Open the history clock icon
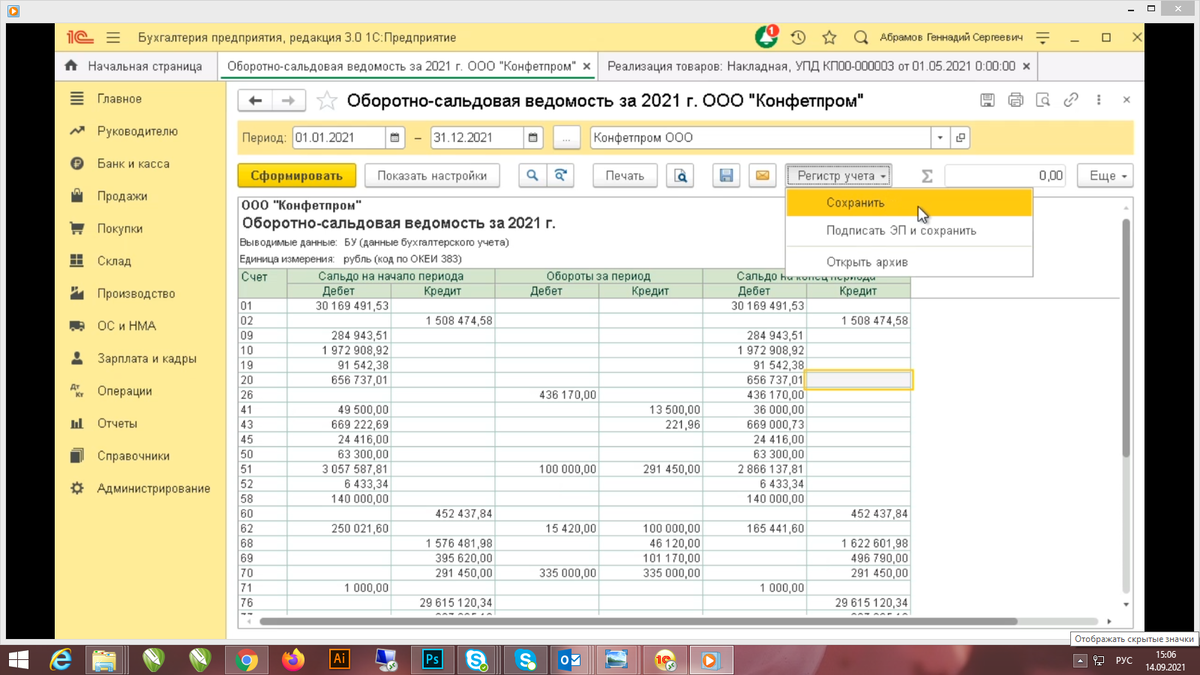Screen dimensions: 1200x675 [x=798, y=38]
